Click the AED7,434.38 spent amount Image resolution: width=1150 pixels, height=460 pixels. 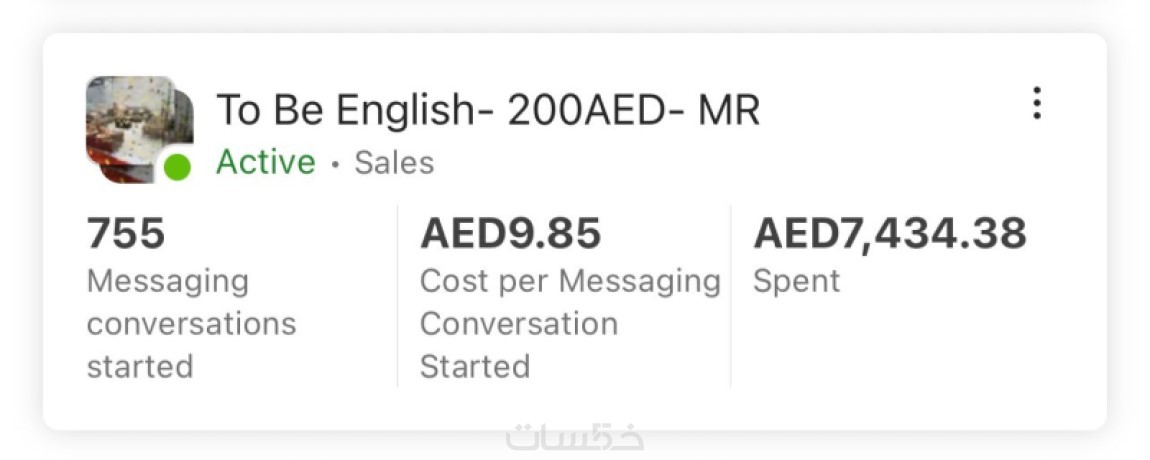(889, 234)
